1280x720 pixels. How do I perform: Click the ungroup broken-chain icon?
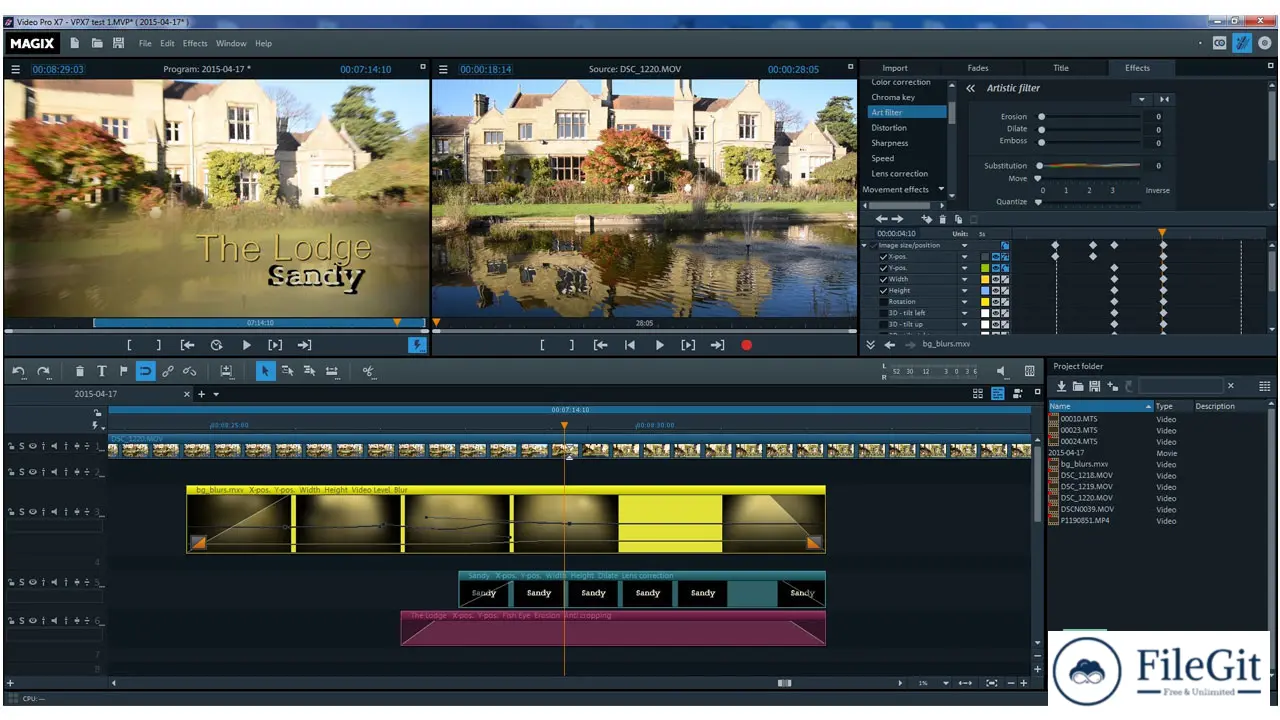click(189, 371)
